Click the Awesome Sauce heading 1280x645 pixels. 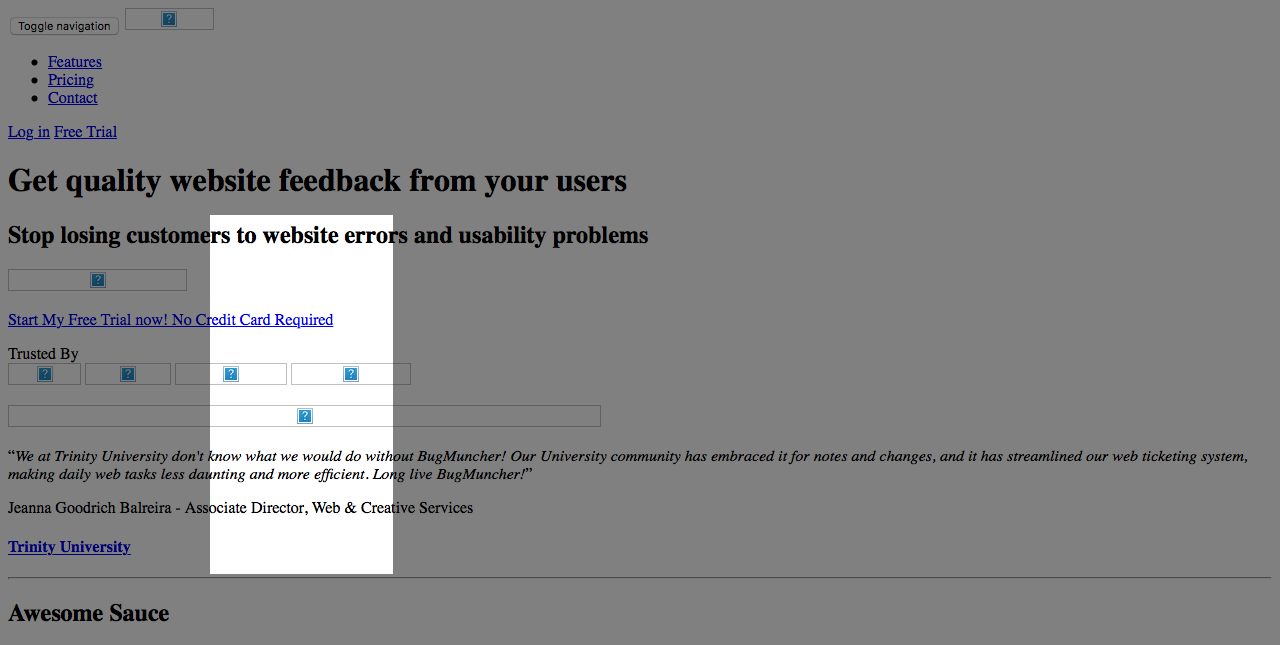pos(89,613)
